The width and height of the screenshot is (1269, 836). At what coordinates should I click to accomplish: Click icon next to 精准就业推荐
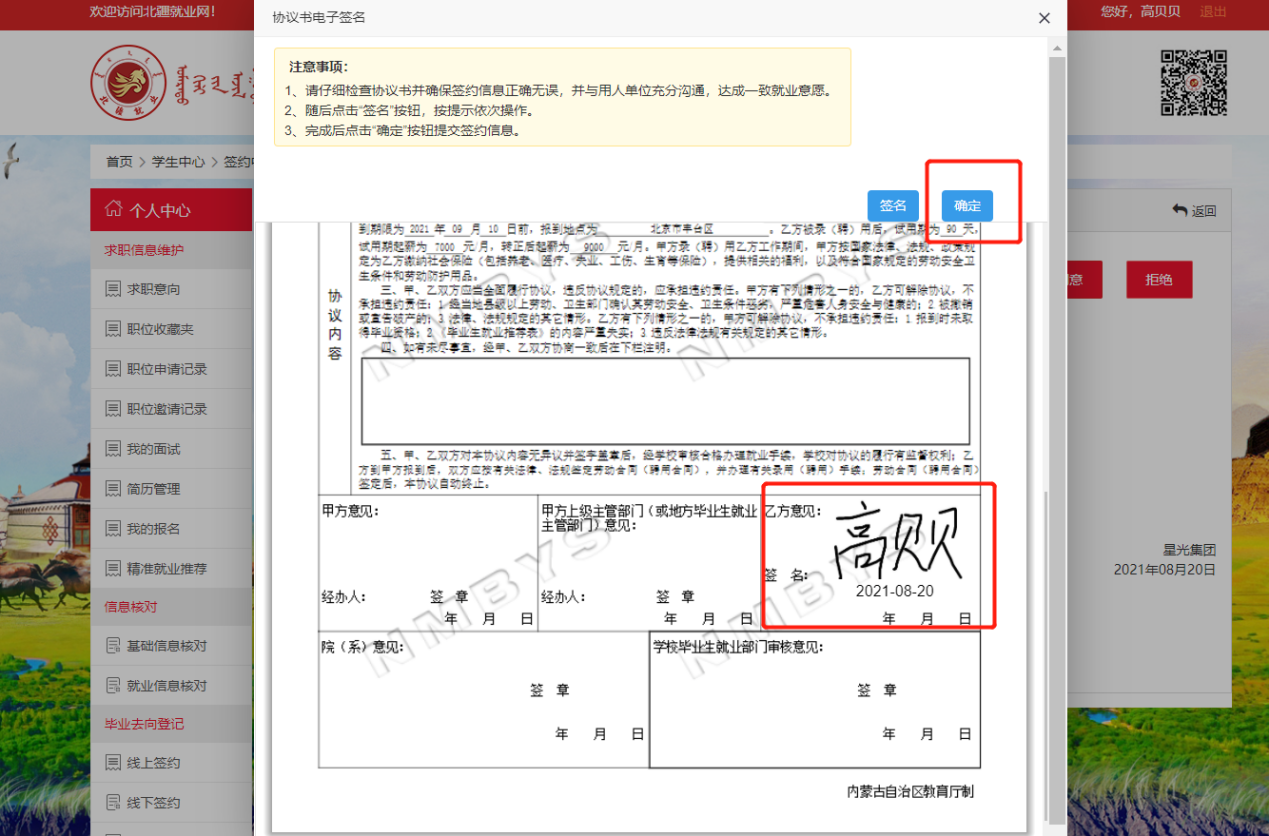[112, 569]
